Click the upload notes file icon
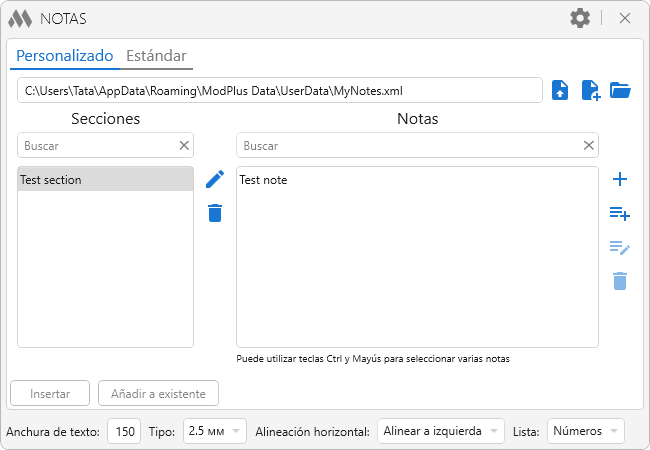Screen dimensions: 650x450 coord(561,90)
